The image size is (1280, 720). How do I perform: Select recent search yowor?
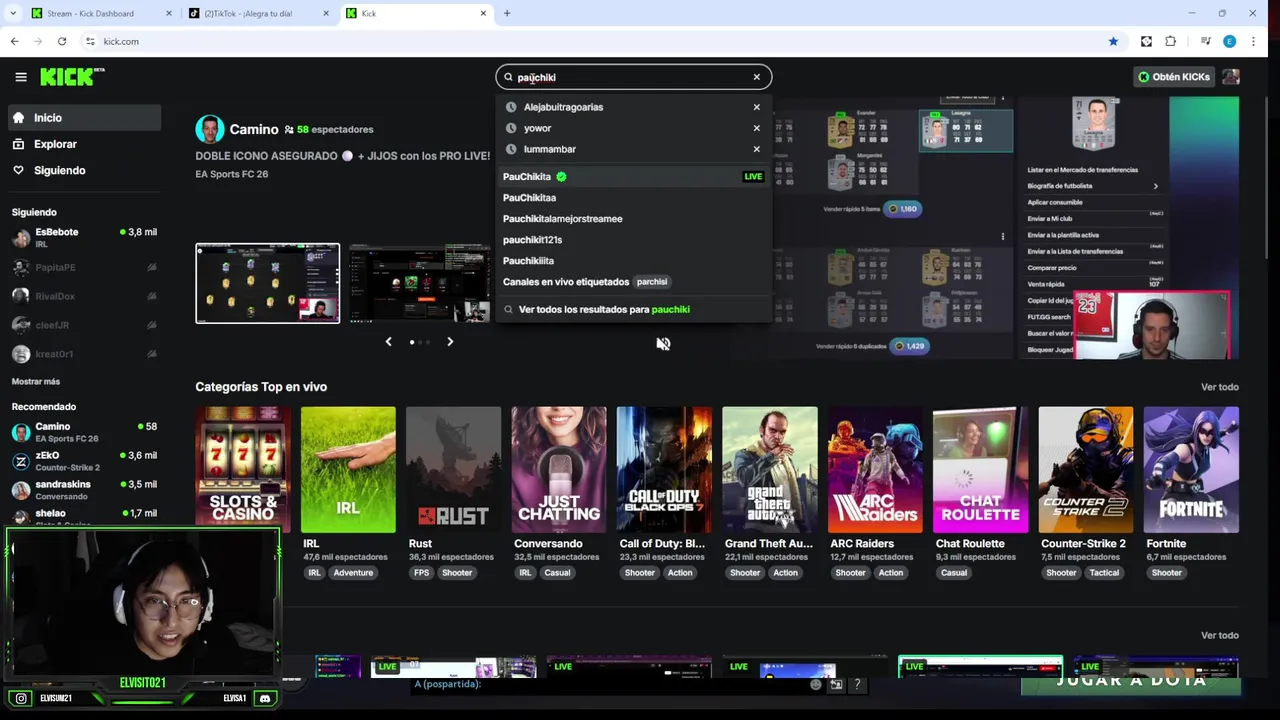pos(537,128)
